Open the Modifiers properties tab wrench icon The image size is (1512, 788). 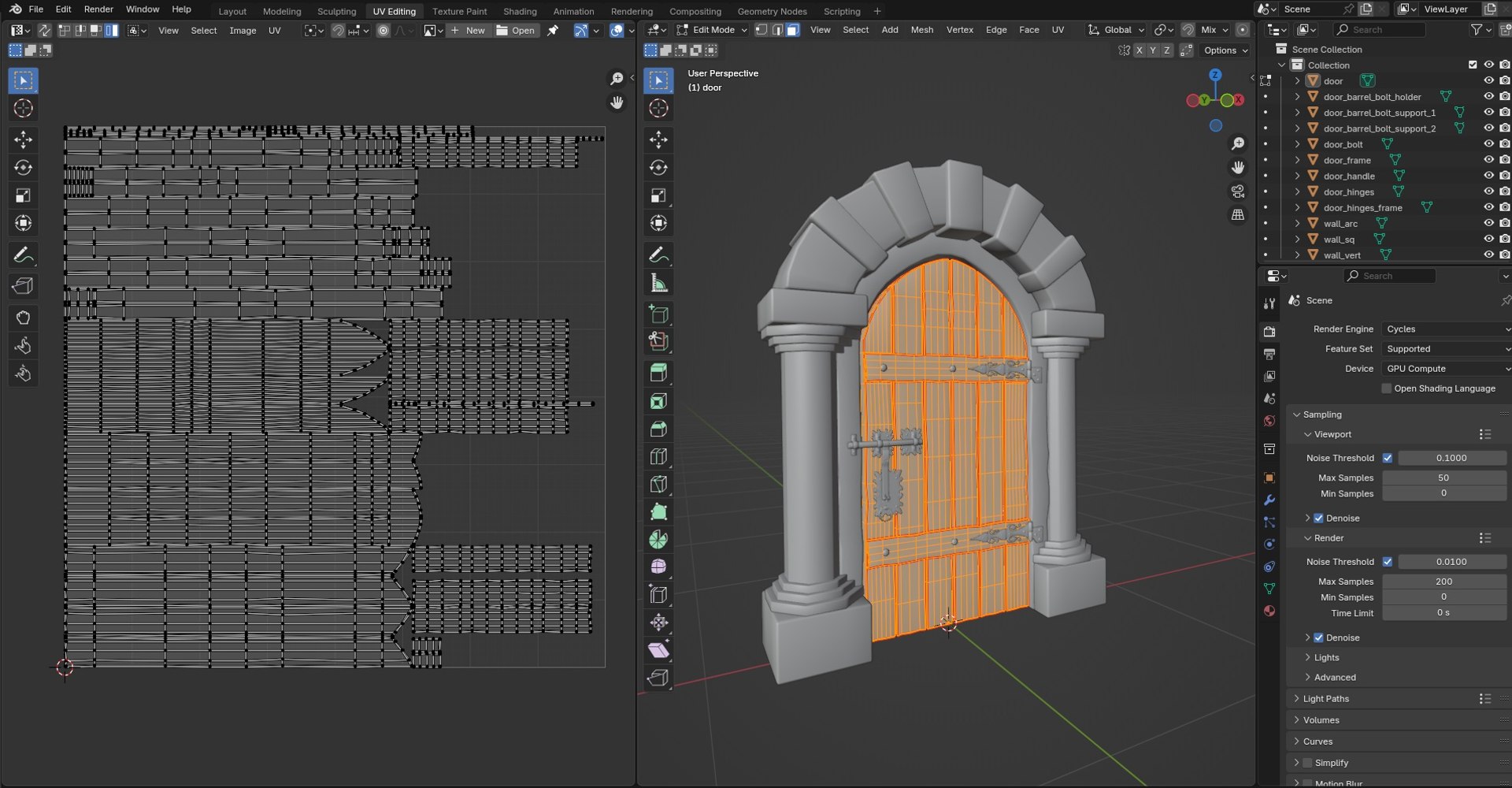point(1269,500)
